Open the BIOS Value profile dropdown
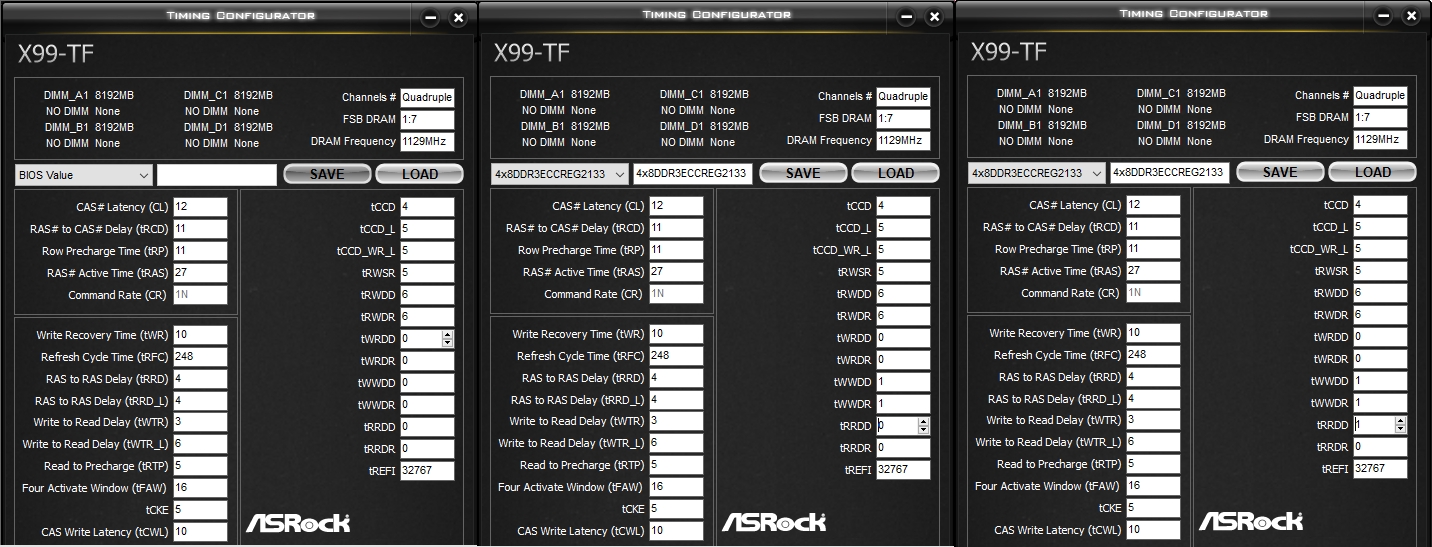1432x547 pixels. (84, 175)
